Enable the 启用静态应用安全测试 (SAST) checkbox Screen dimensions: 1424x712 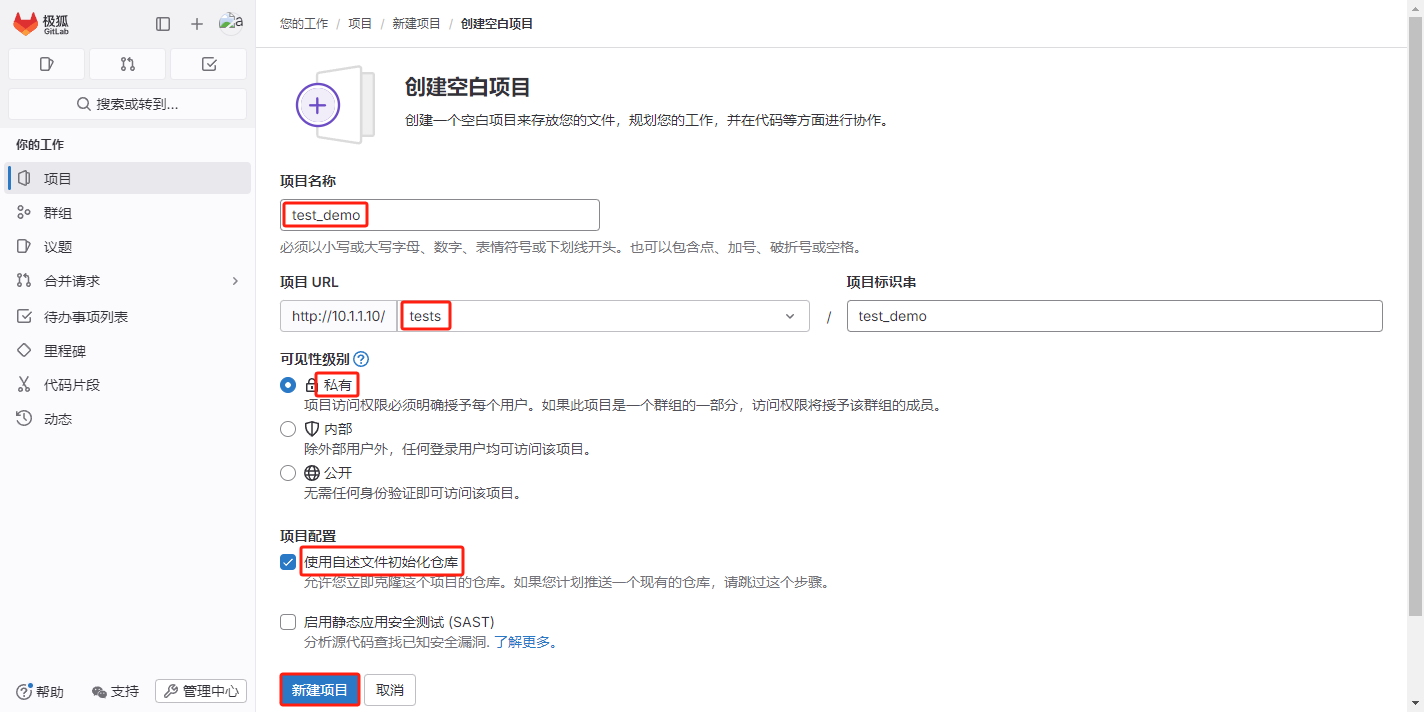point(288,622)
